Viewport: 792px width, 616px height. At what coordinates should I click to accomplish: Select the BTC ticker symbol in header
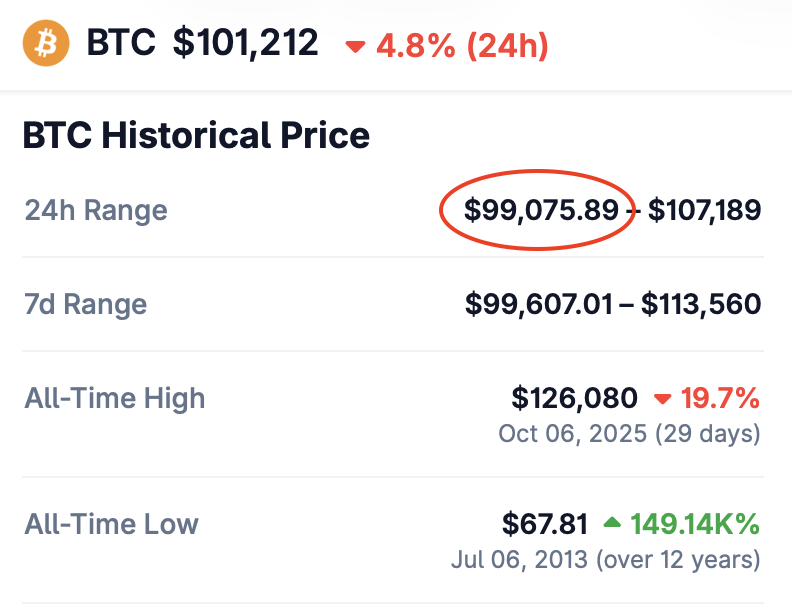(121, 44)
